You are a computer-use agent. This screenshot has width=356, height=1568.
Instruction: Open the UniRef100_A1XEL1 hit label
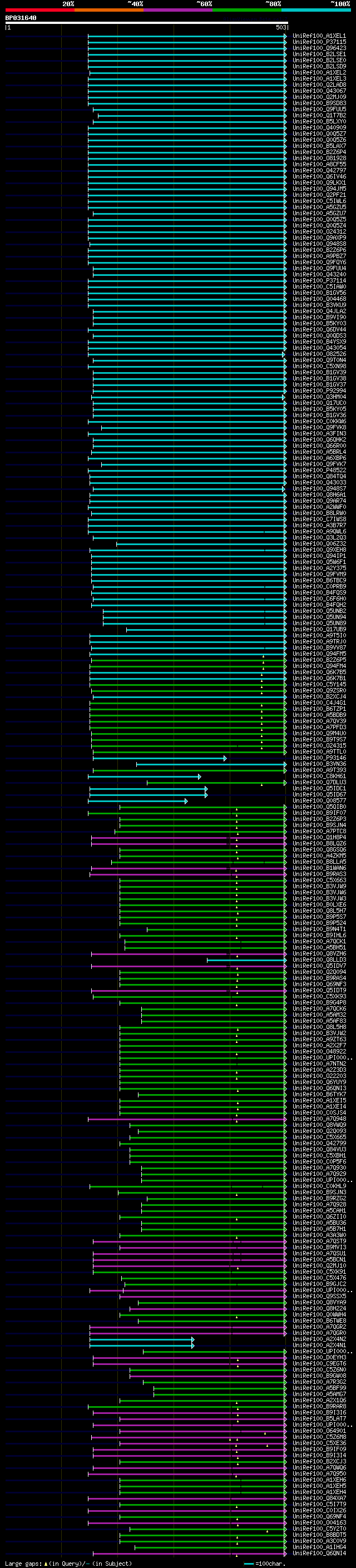click(x=319, y=36)
